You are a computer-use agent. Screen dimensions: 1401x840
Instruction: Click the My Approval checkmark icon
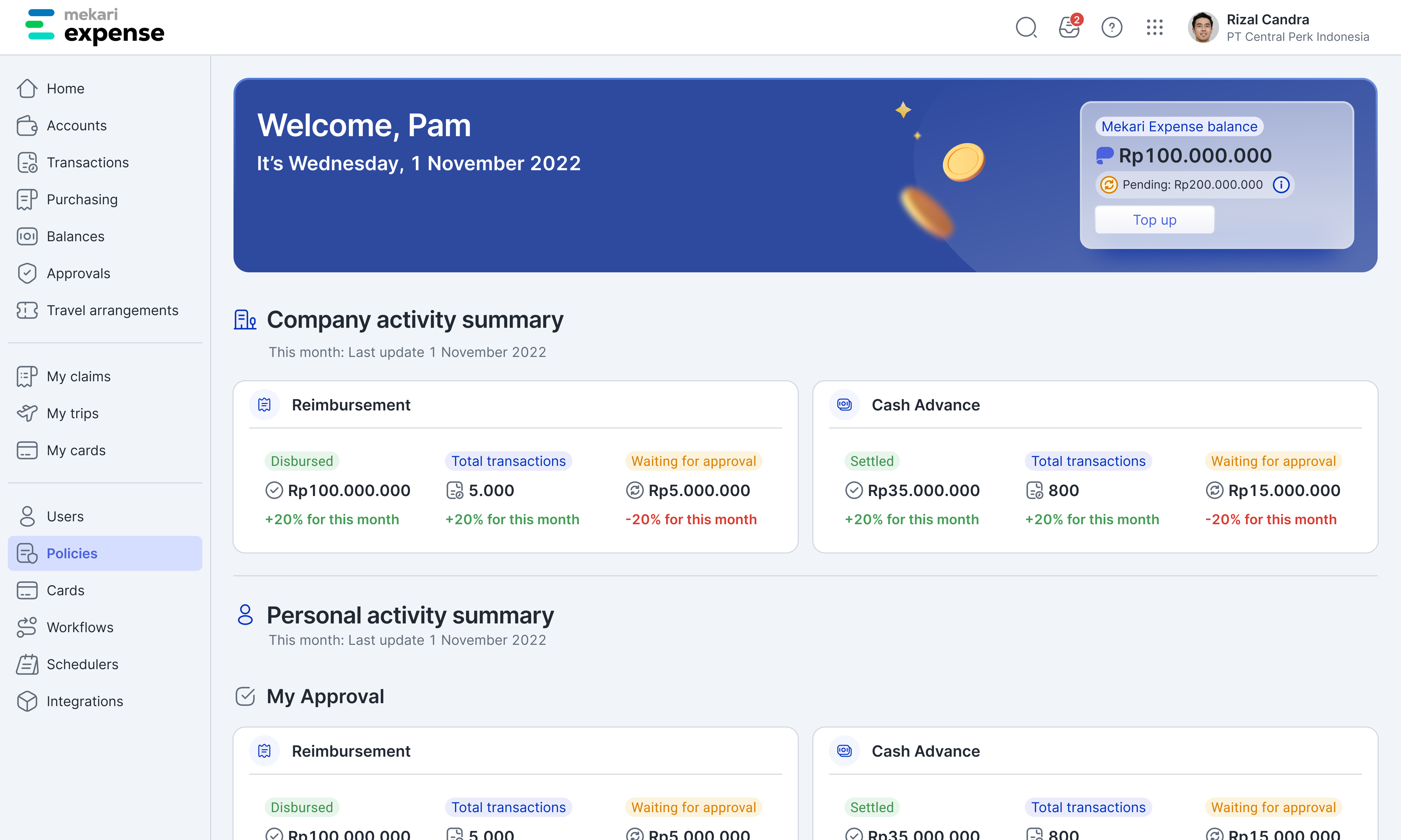click(x=245, y=696)
